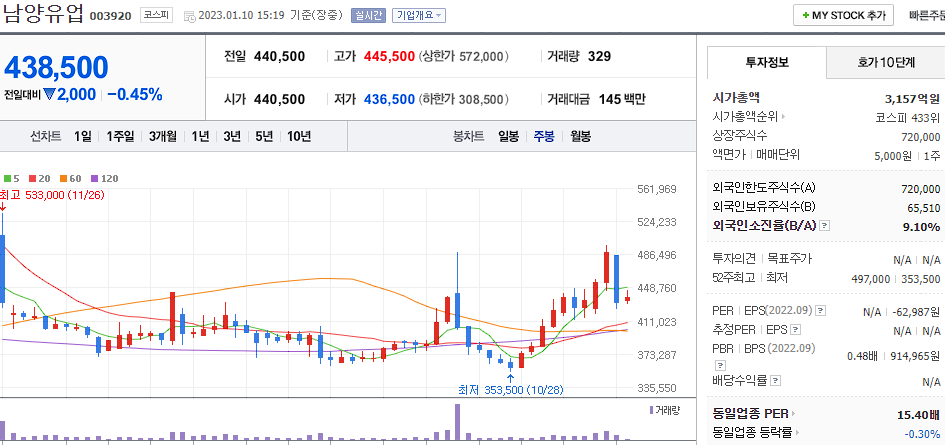Open help icon beside 배당수익률
Viewport: 945px width, 445px height.
point(776,381)
